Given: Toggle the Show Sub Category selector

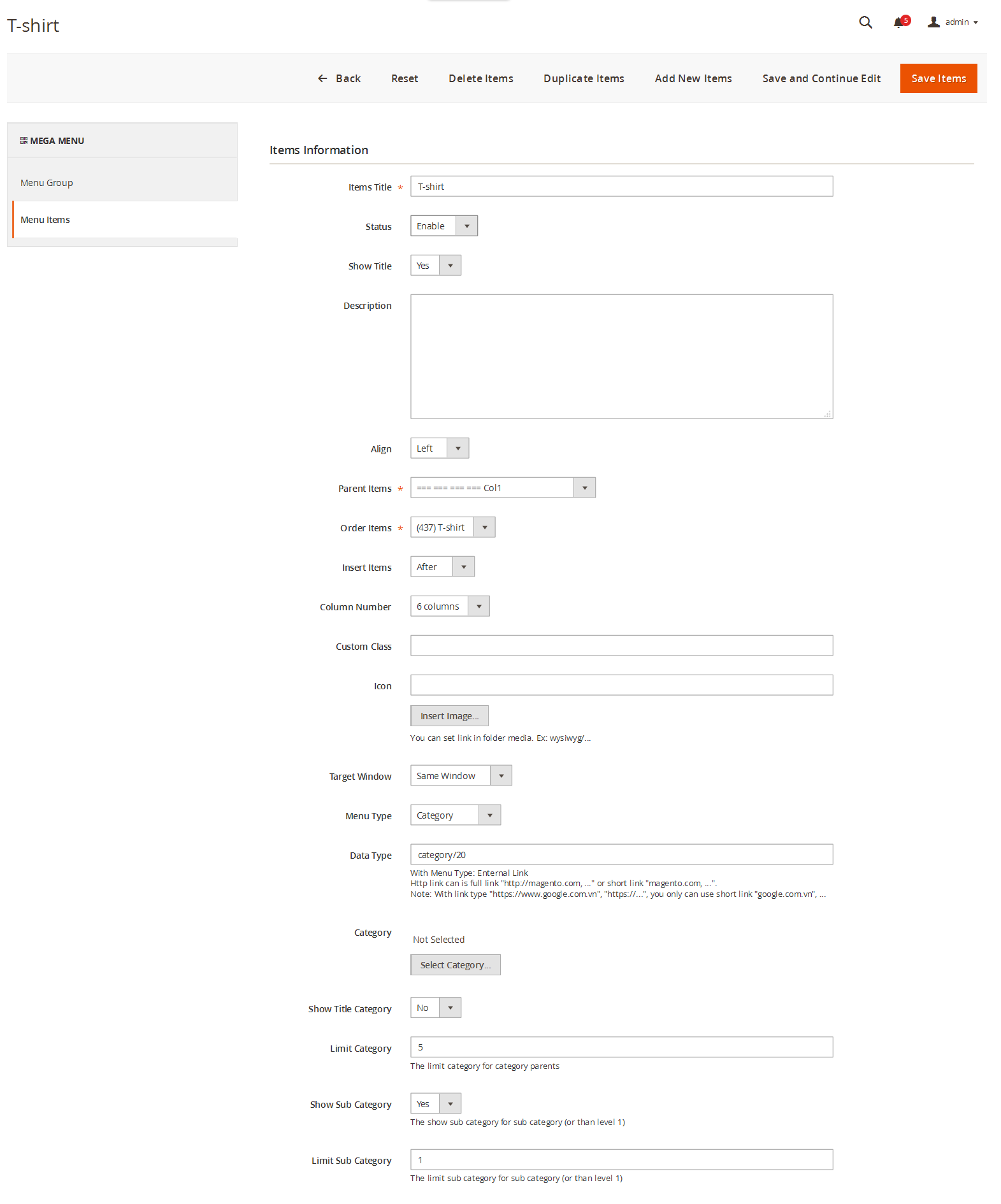Looking at the screenshot, I should [435, 1104].
